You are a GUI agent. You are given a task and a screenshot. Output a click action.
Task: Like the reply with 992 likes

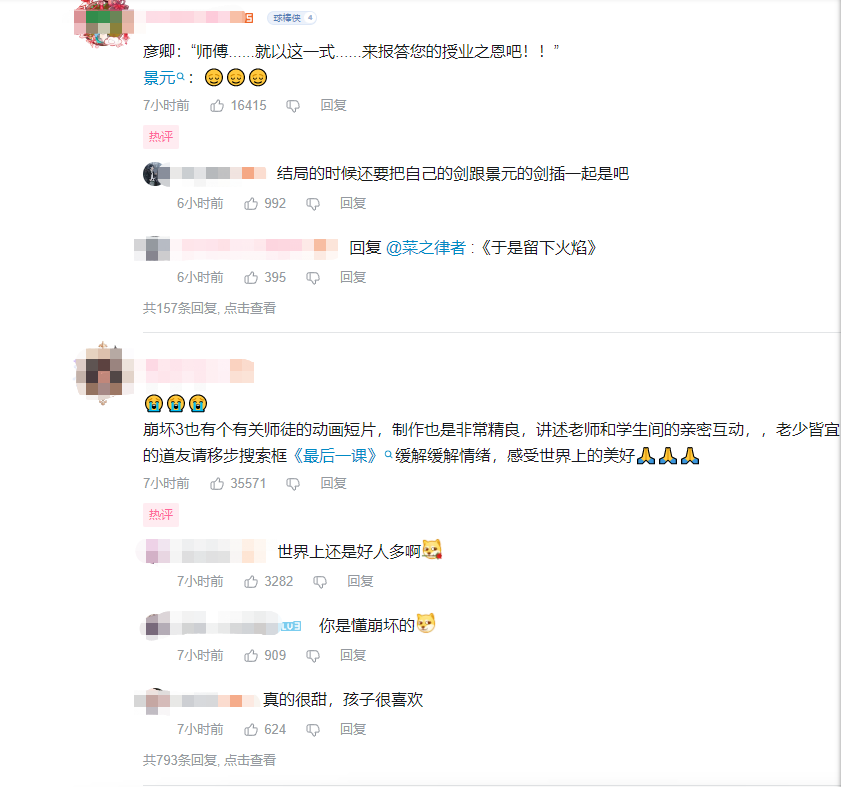[x=251, y=204]
